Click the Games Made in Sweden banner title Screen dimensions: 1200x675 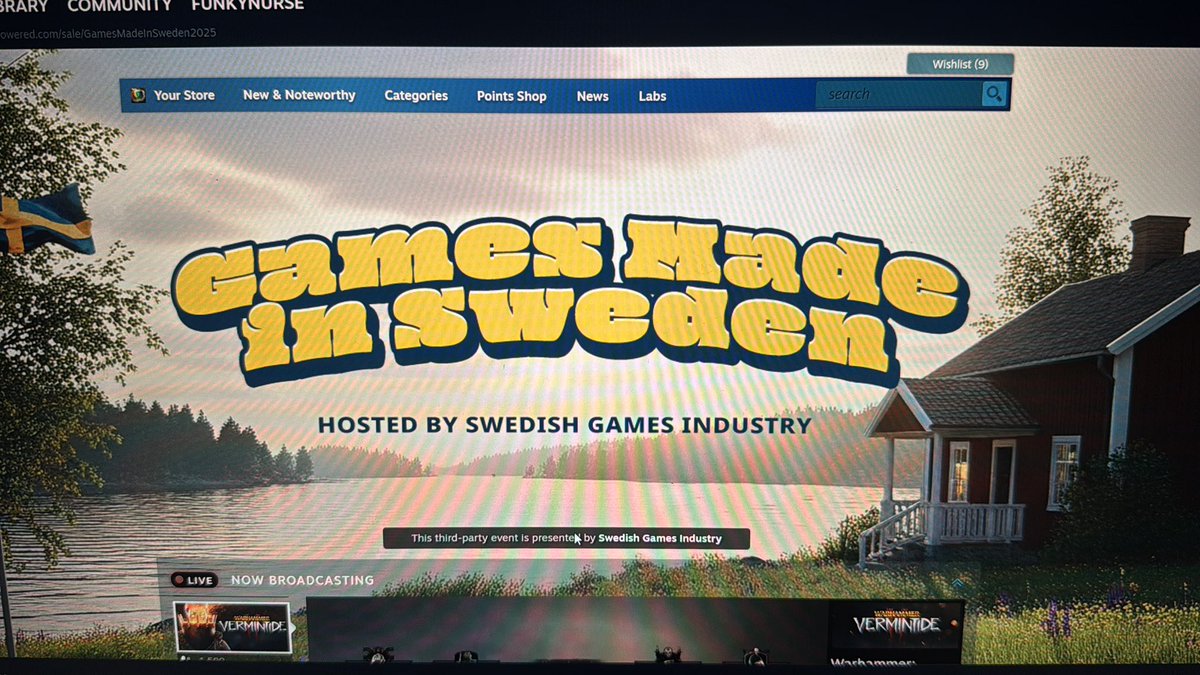coord(570,300)
